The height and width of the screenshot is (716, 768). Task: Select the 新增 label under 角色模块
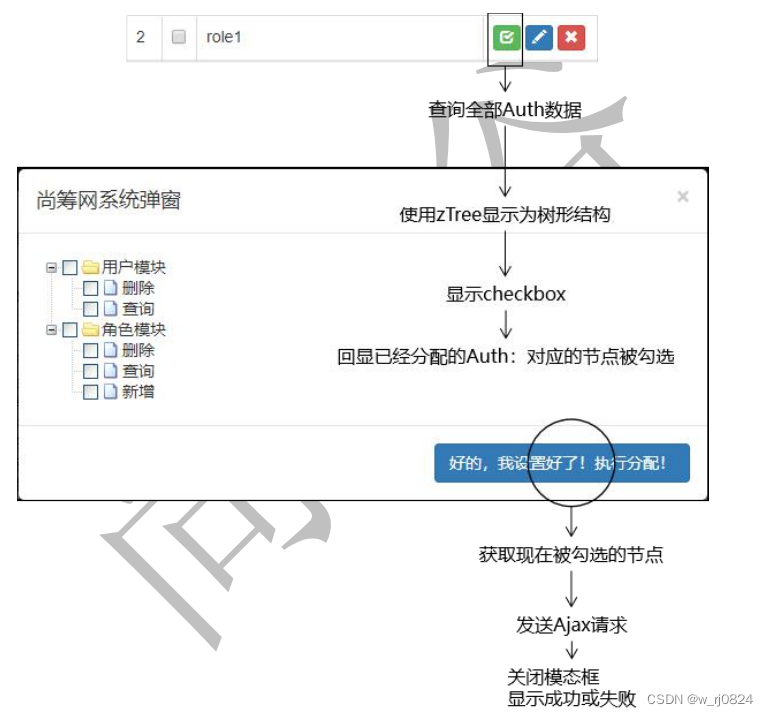[138, 392]
